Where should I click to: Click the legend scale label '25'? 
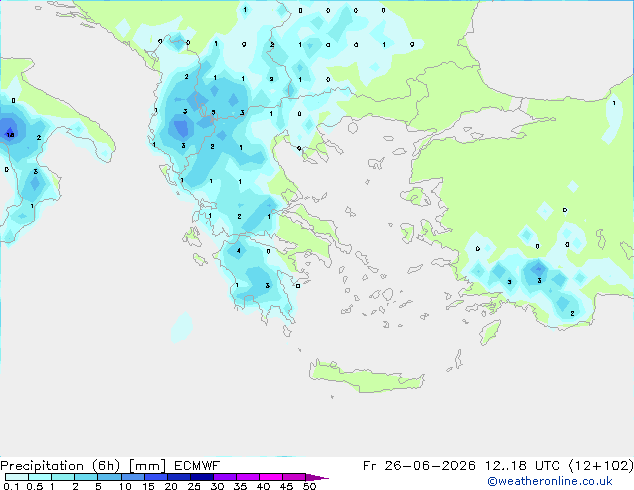194,486
